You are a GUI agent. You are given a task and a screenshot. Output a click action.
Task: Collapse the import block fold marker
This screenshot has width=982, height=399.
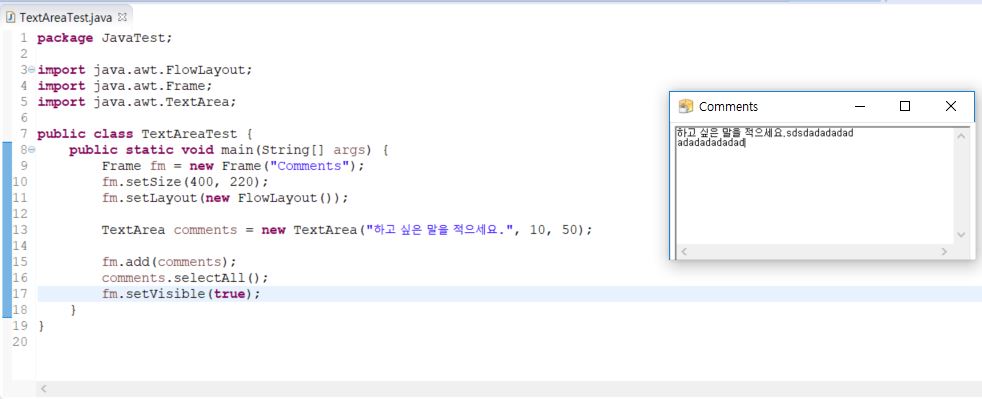coord(31,70)
